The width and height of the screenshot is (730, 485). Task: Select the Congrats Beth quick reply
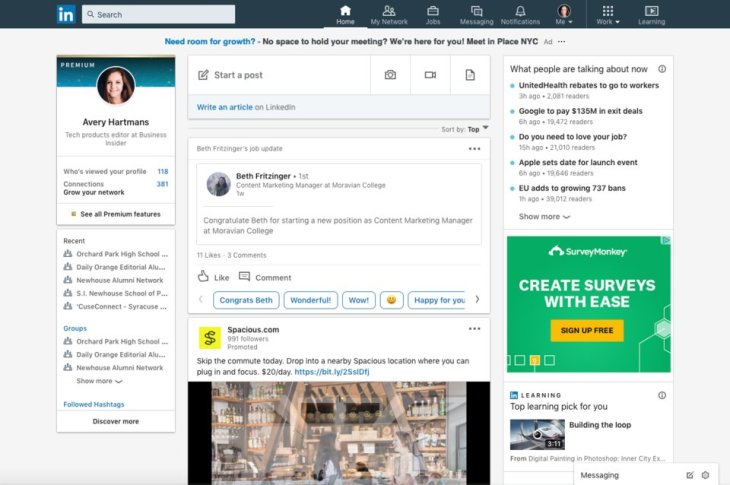(x=245, y=300)
